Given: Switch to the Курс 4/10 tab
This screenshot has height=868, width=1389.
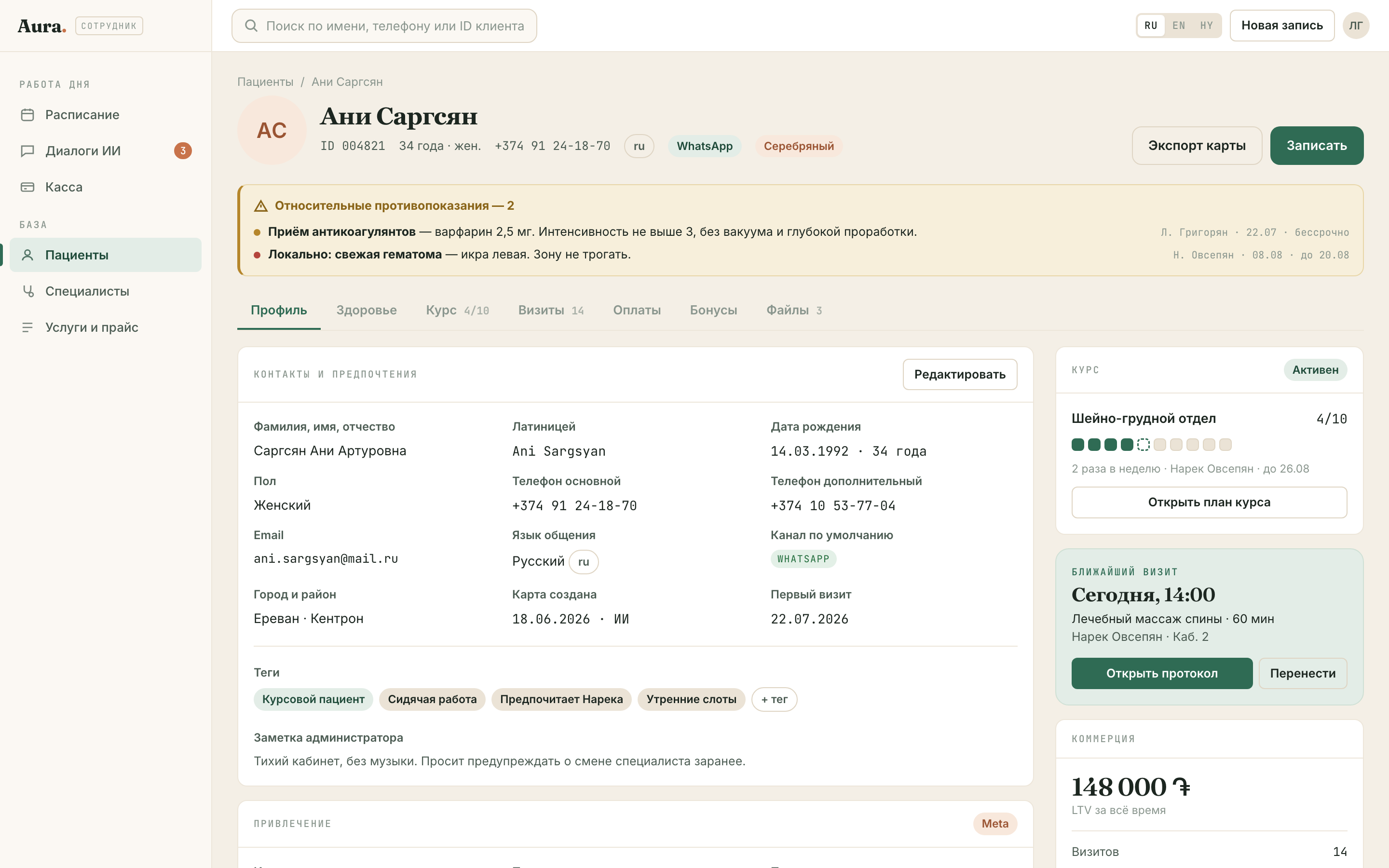Looking at the screenshot, I should point(457,311).
